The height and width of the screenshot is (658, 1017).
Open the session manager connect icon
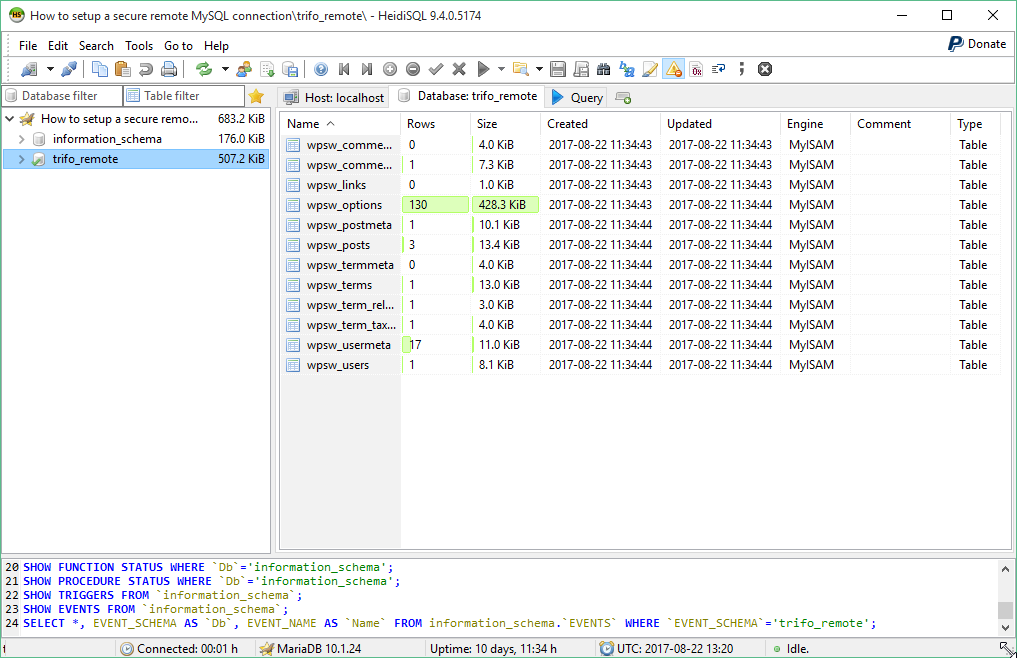29,69
